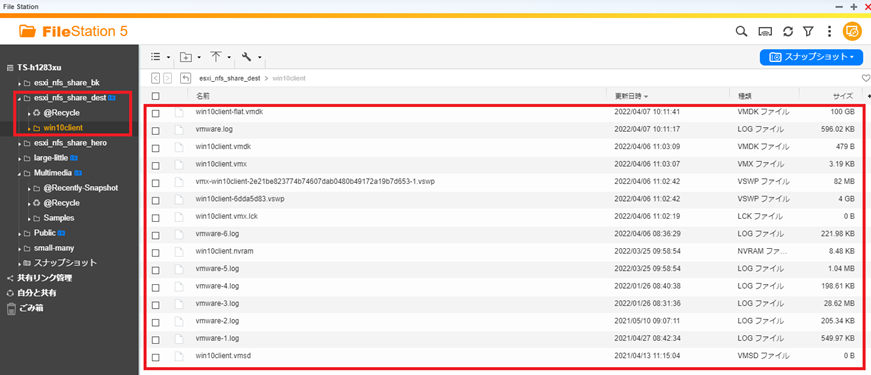871x375 pixels.
Task: Open the filter funnel icon
Action: coord(808,32)
